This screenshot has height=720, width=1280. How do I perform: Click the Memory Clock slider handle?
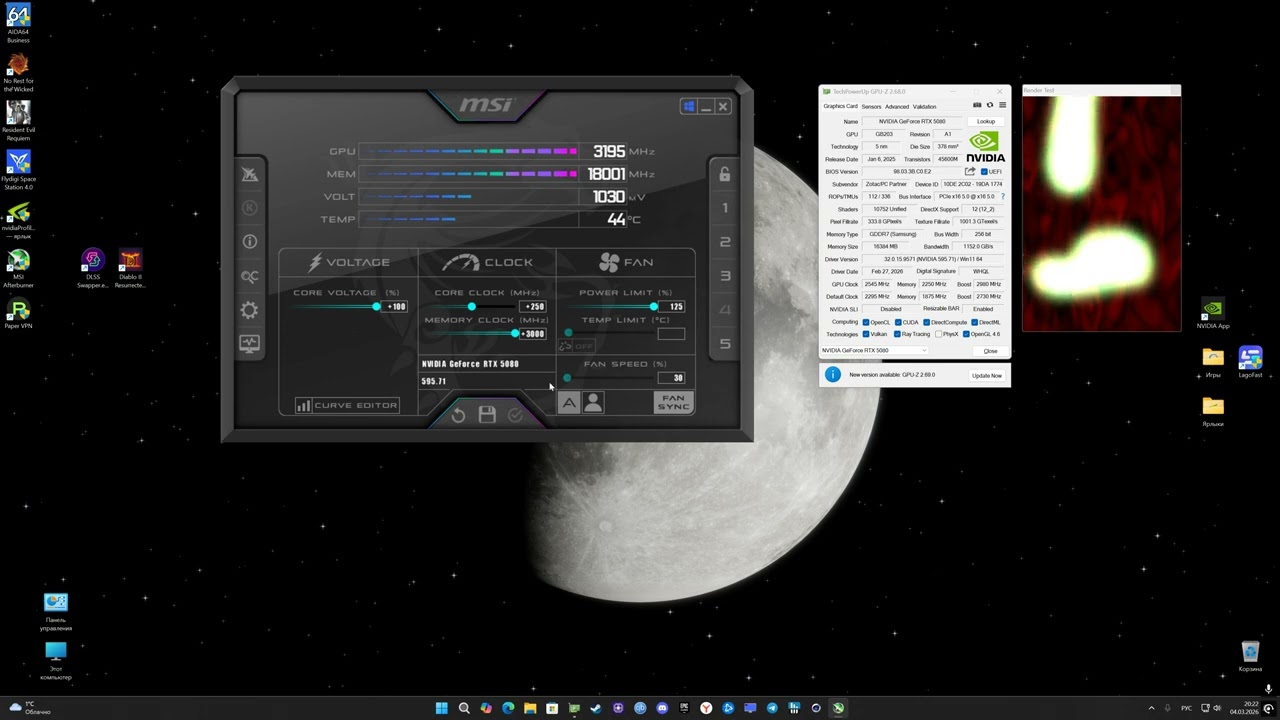(515, 334)
